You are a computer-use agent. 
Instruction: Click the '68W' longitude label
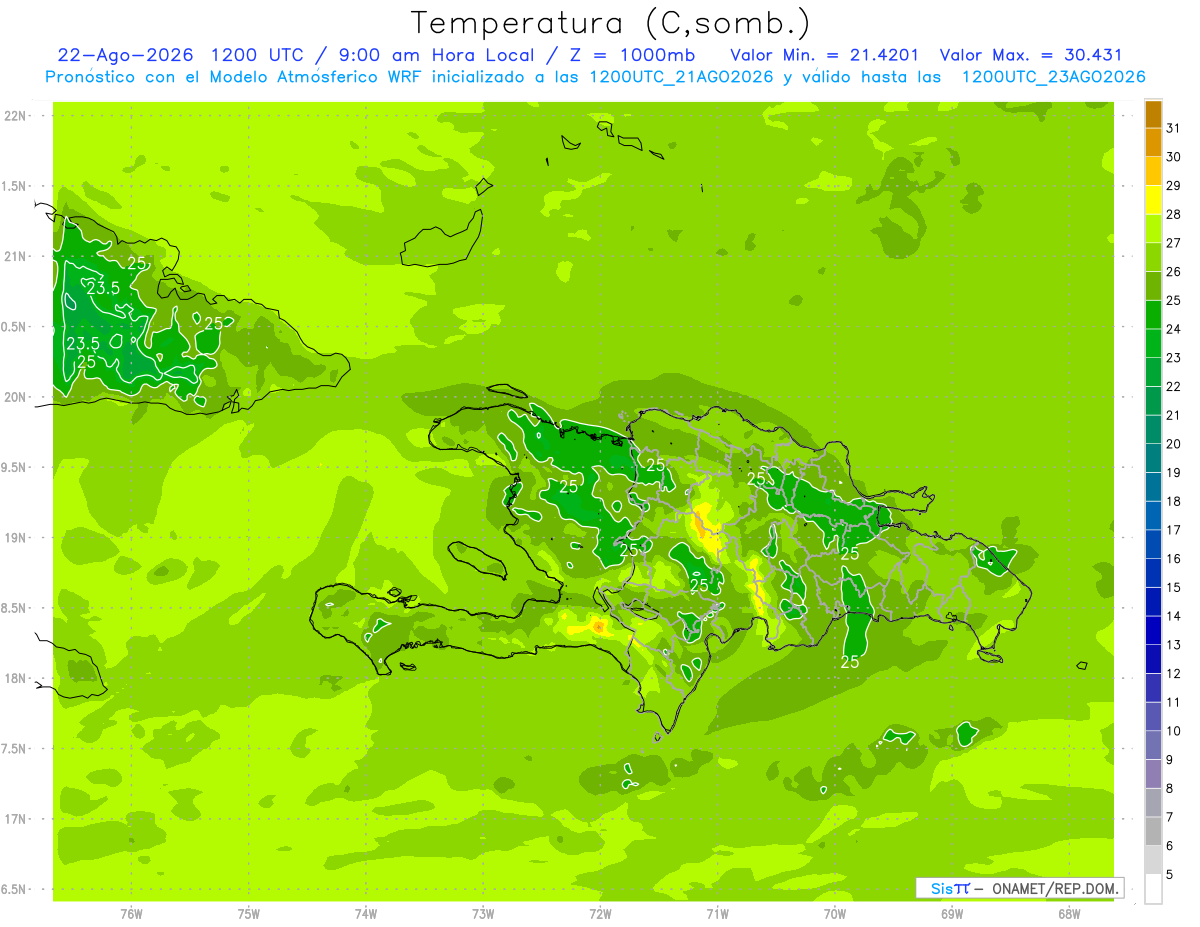pyautogui.click(x=1069, y=914)
